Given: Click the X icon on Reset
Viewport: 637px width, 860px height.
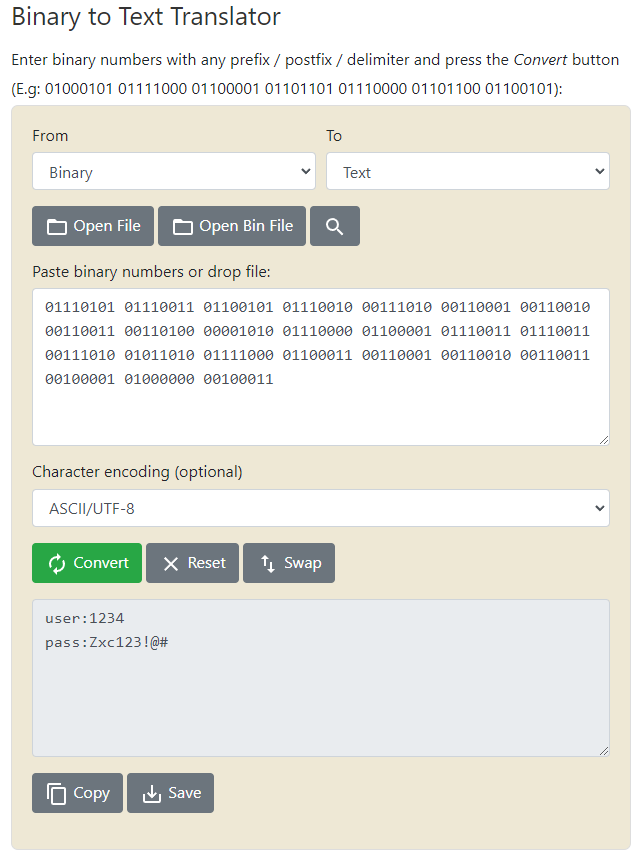Looking at the screenshot, I should point(171,564).
